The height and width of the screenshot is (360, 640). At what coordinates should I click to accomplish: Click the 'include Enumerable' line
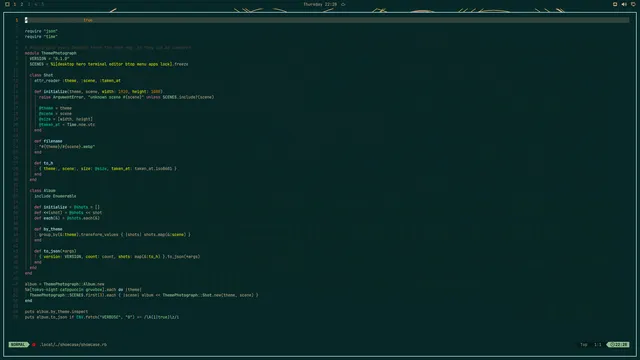click(x=55, y=196)
